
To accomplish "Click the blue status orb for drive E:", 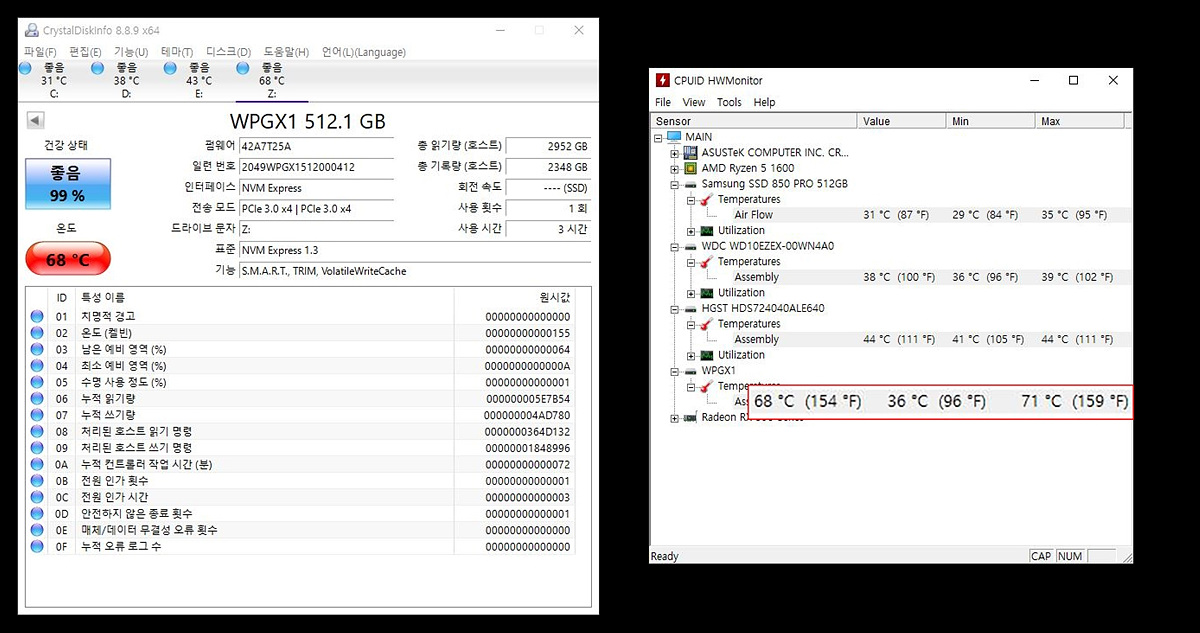I will (x=170, y=68).
